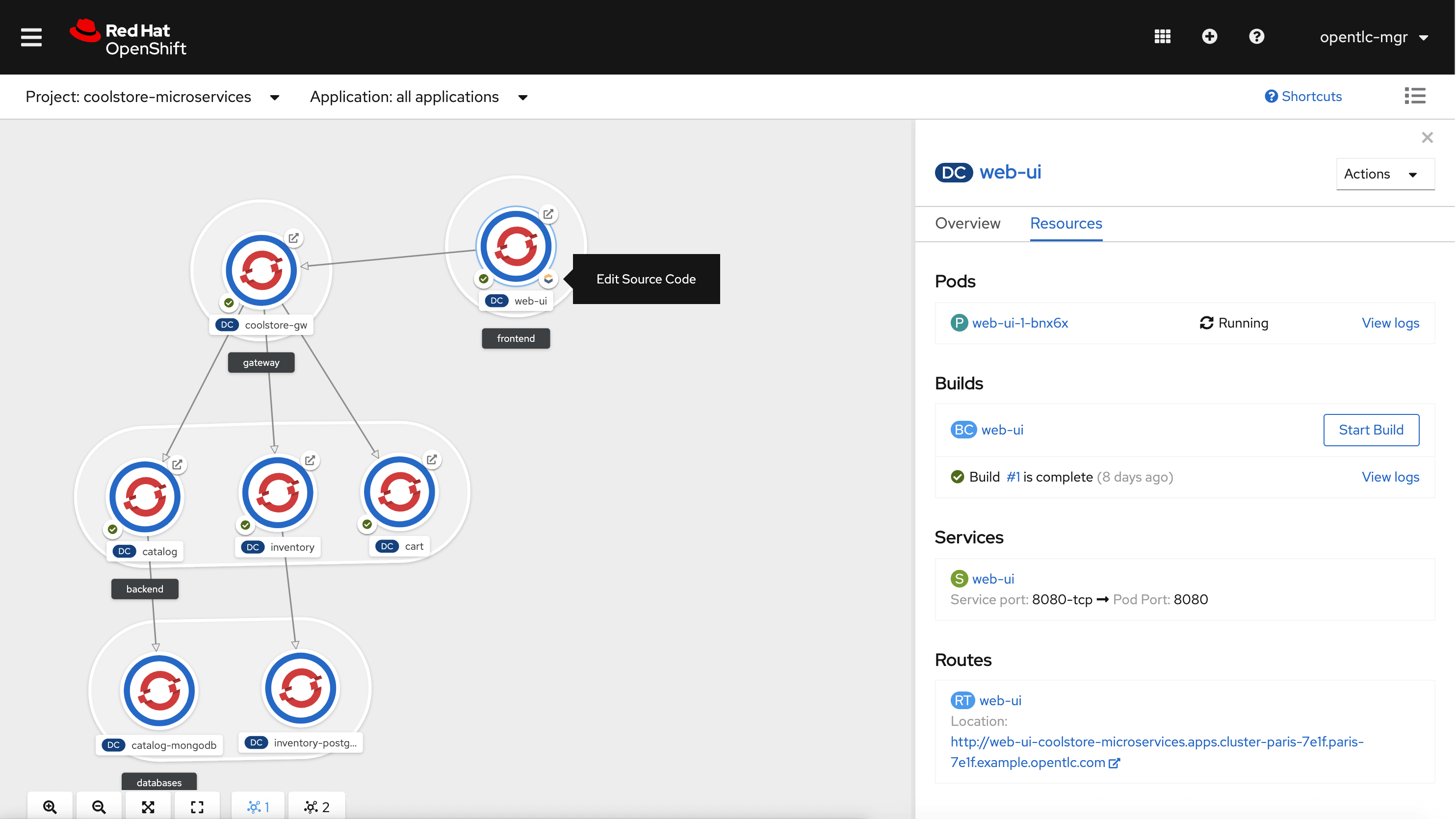Select the inventory deployment node

tap(278, 493)
